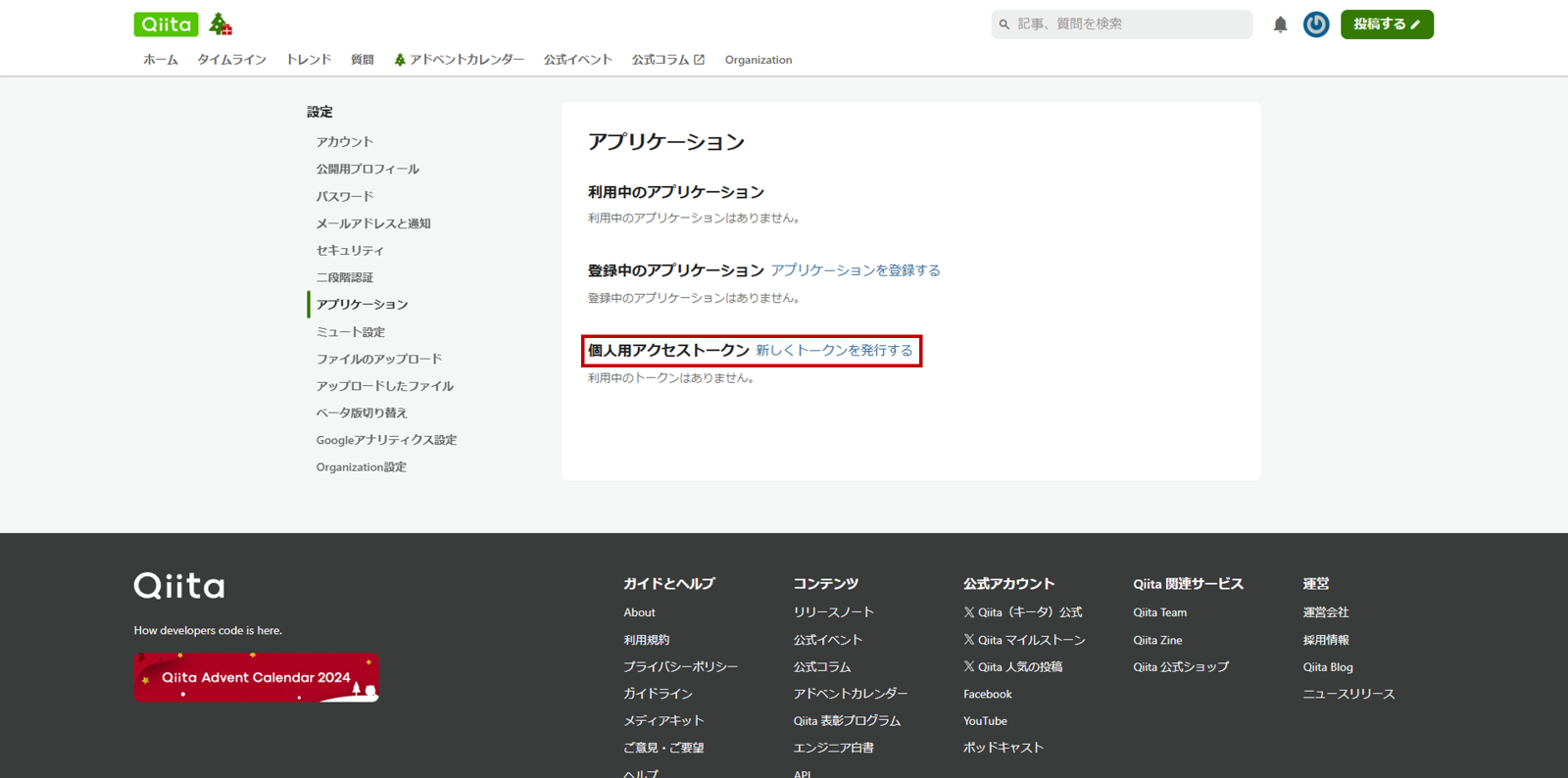
Task: Open the notifications bell
Action: coord(1280,24)
